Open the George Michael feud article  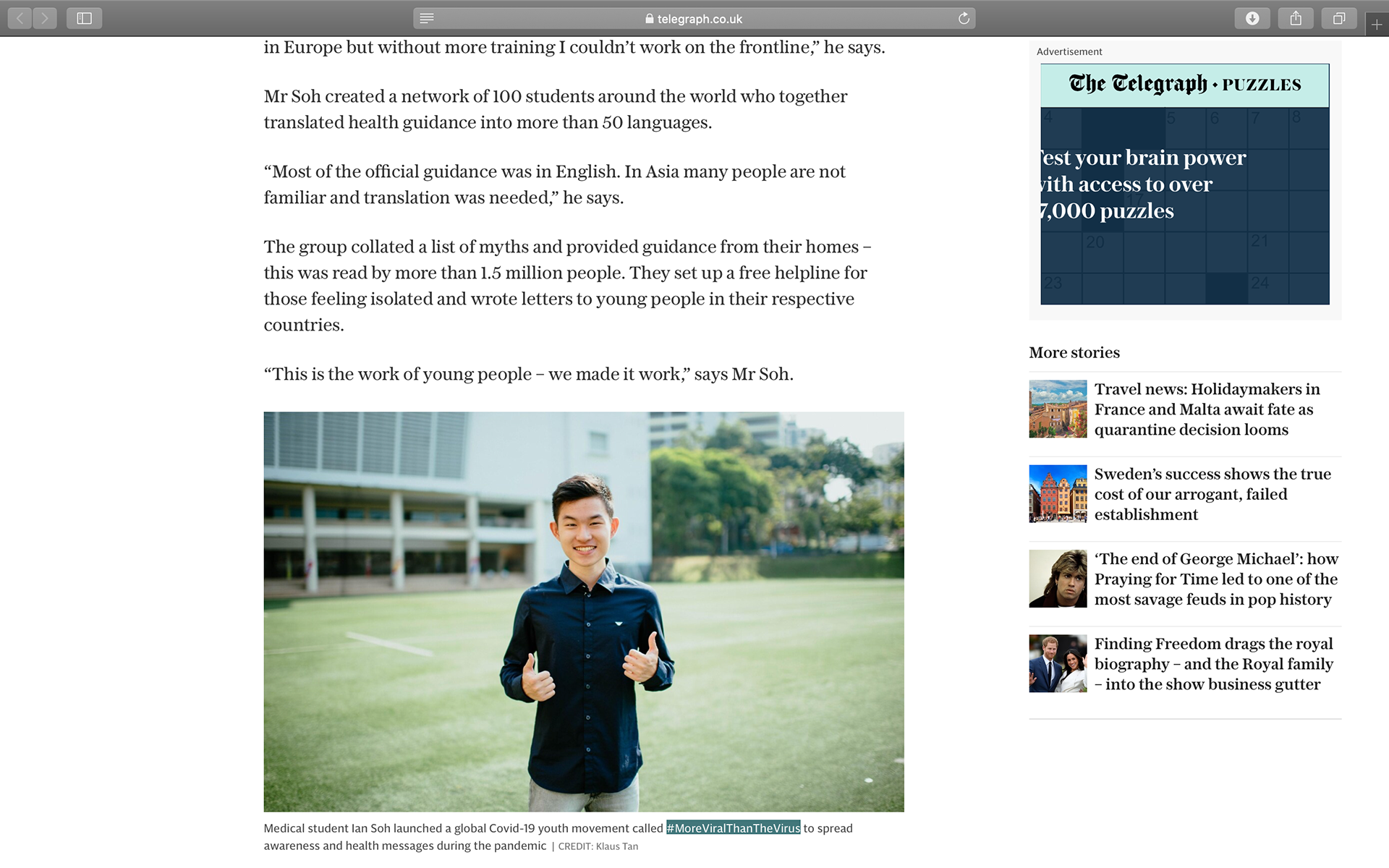1216,579
